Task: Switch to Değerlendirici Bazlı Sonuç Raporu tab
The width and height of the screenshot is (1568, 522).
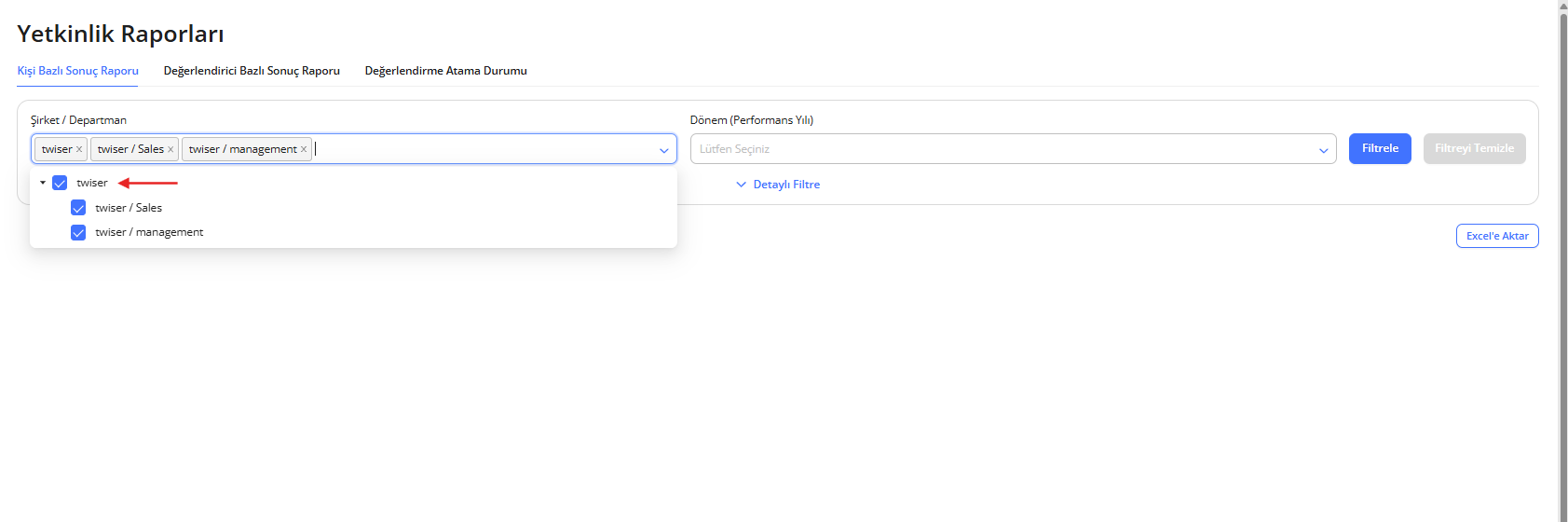Action: click(x=252, y=71)
